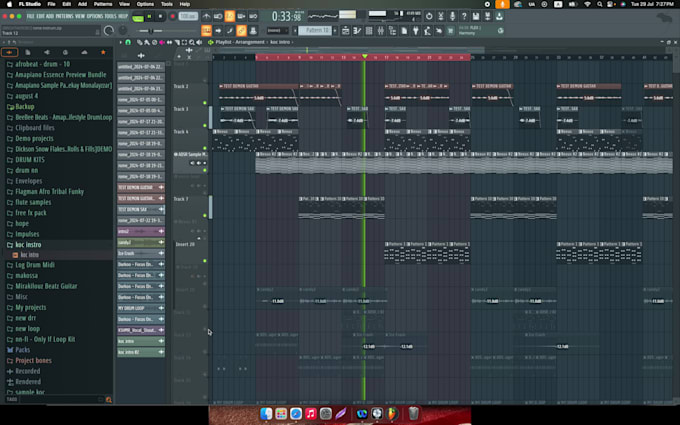
Task: Open the tempo tapper icon
Action: [x=428, y=30]
